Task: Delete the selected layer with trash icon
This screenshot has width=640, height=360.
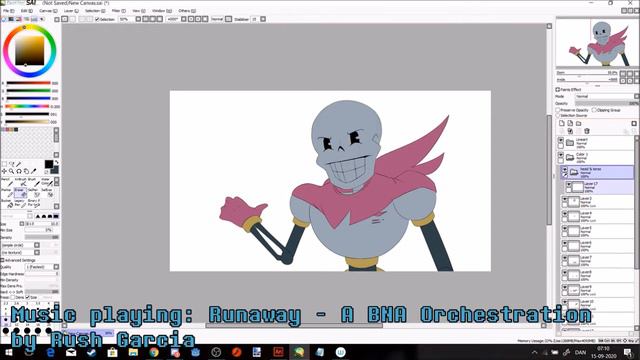Action: tap(587, 131)
